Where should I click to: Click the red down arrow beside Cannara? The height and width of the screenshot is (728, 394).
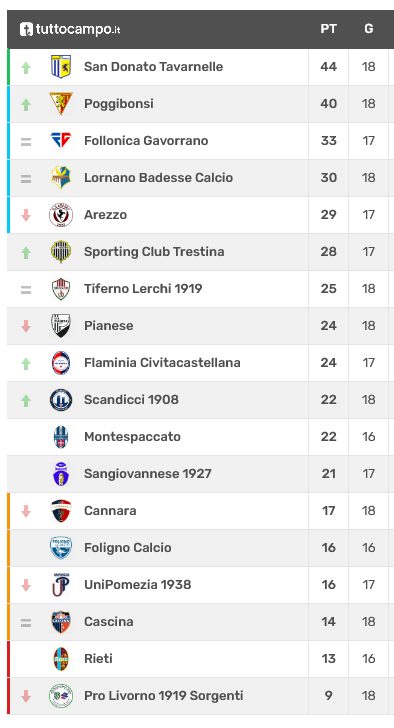click(26, 511)
